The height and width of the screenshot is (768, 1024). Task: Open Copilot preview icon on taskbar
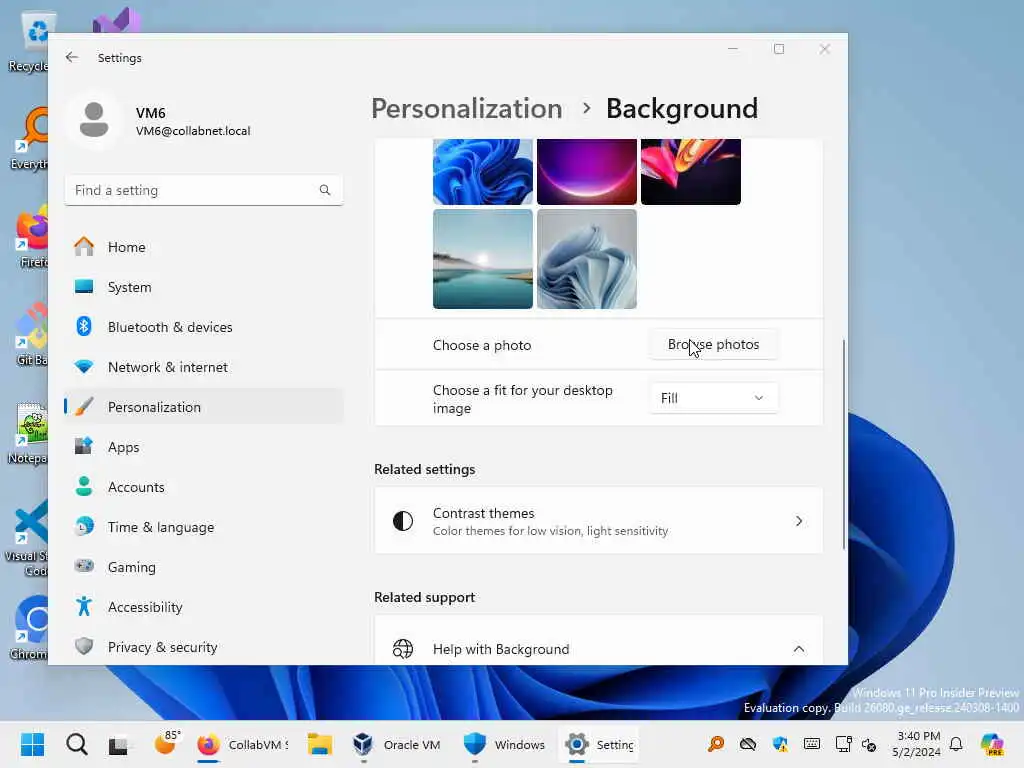(x=992, y=744)
